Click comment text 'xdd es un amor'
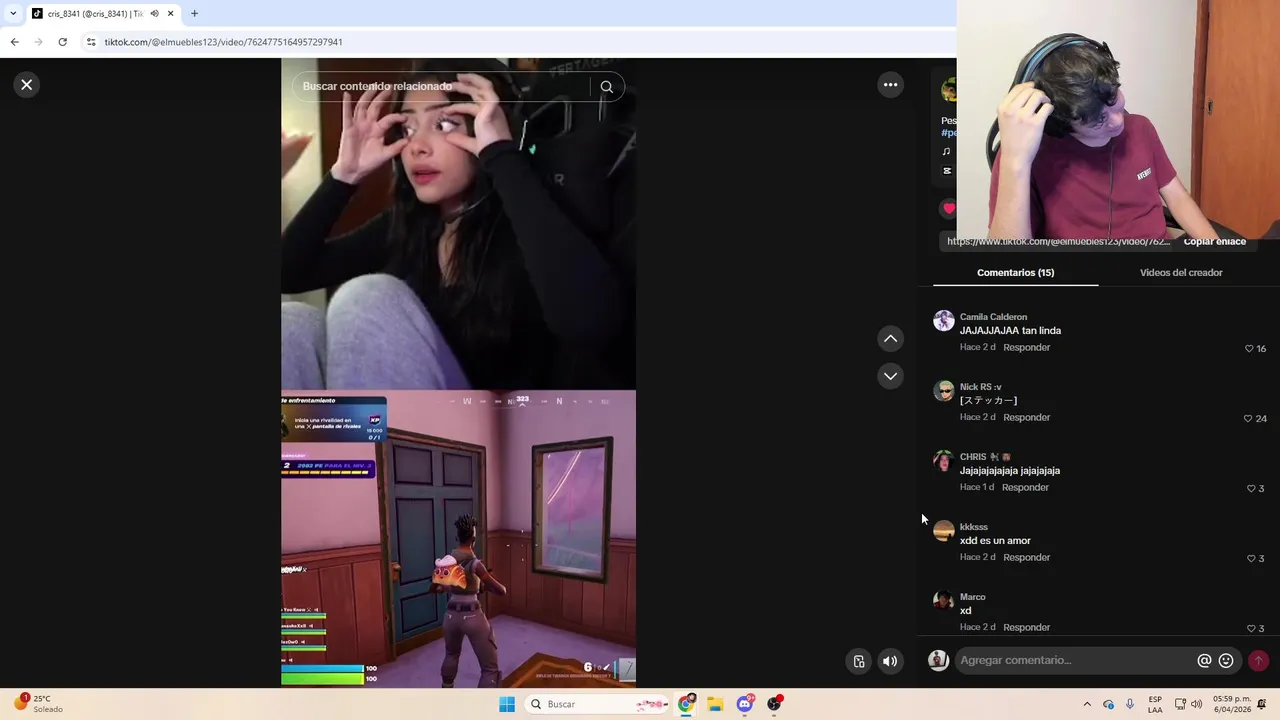The height and width of the screenshot is (720, 1280). click(x=995, y=541)
